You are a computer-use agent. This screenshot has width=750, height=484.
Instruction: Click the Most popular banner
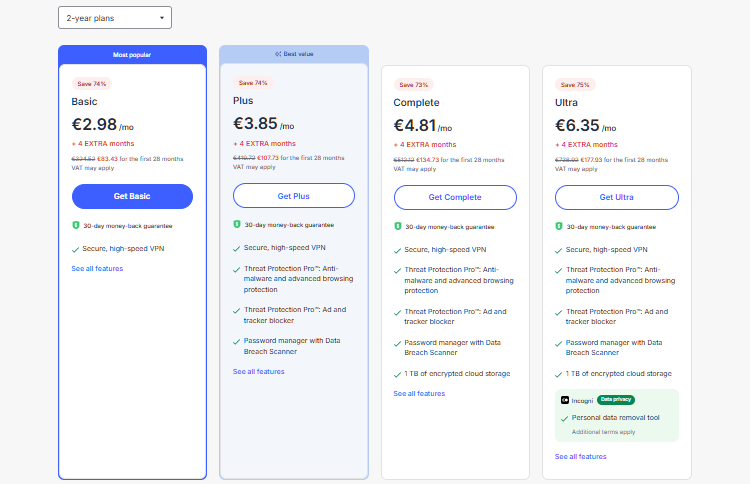(x=132, y=55)
